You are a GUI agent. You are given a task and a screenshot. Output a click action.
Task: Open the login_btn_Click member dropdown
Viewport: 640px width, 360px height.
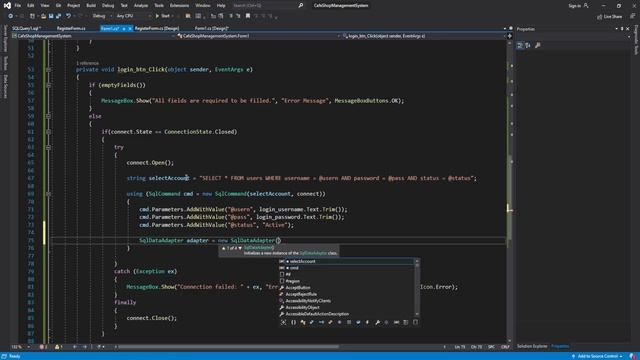(423, 36)
